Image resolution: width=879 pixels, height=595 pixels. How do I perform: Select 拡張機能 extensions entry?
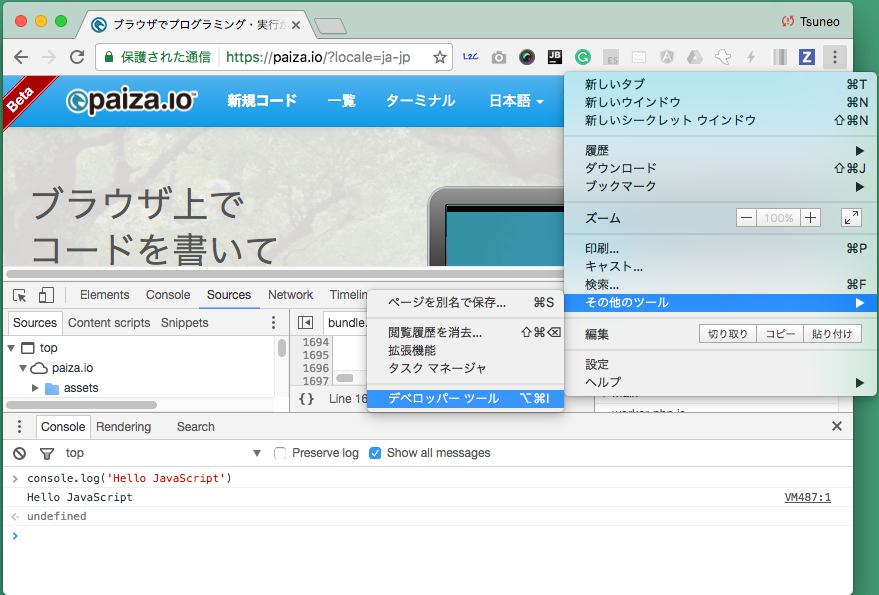pos(465,350)
